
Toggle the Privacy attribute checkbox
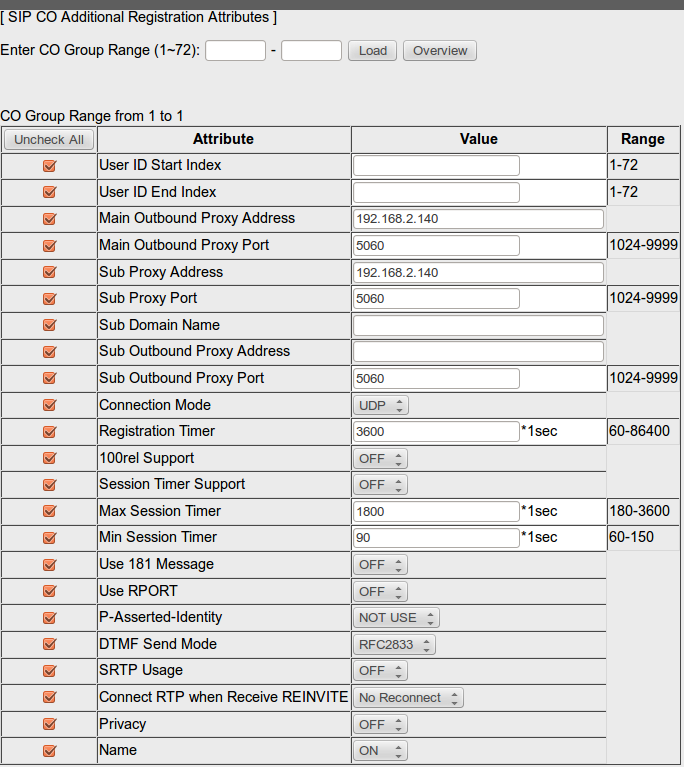(x=49, y=724)
